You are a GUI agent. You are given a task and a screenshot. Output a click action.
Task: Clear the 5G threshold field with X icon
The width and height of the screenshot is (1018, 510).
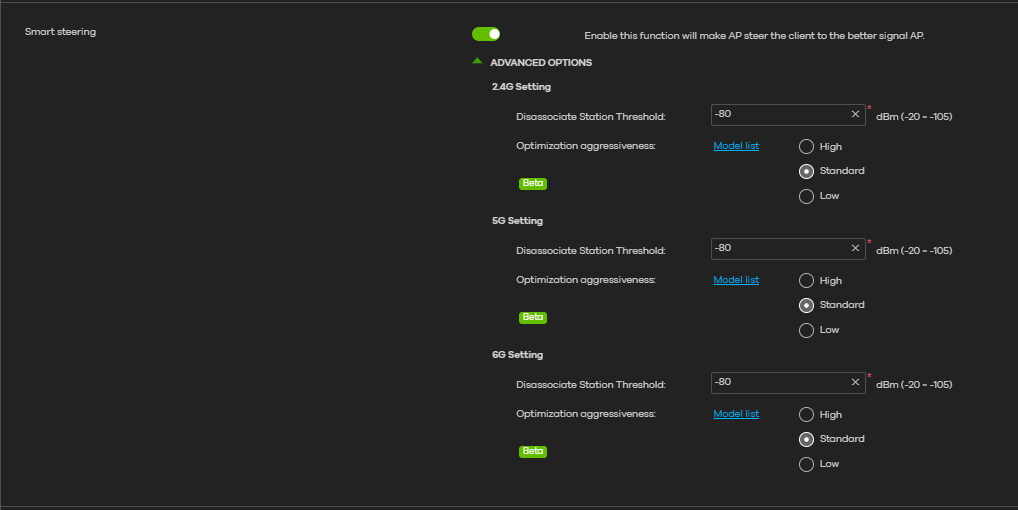point(855,248)
